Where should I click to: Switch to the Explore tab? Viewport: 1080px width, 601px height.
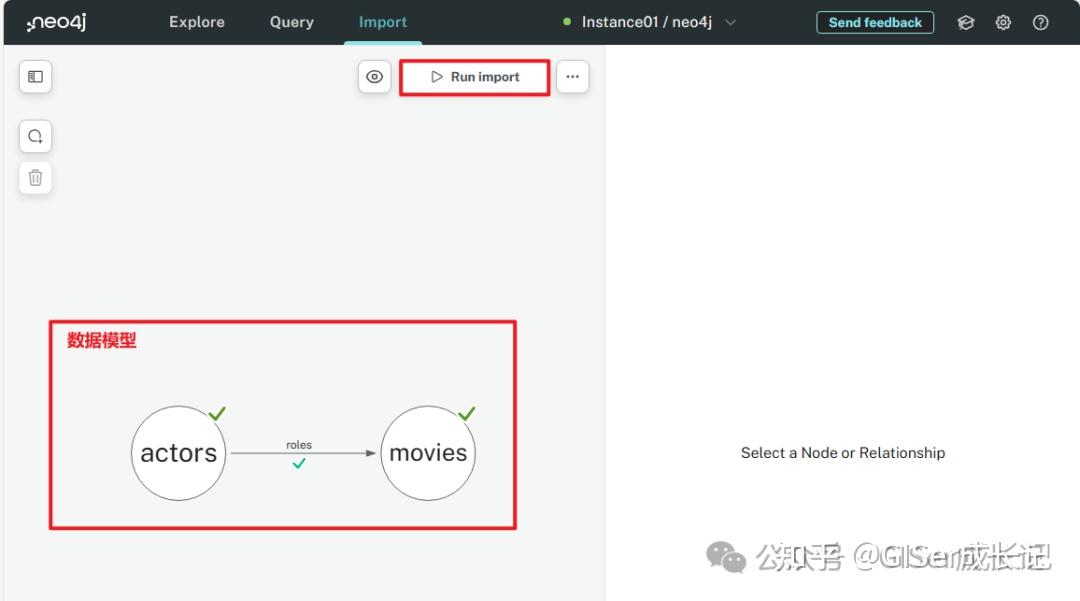pyautogui.click(x=196, y=21)
